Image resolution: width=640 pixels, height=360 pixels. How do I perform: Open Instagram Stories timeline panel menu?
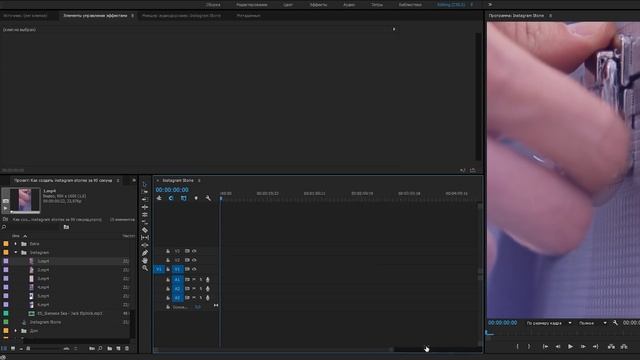click(x=199, y=180)
